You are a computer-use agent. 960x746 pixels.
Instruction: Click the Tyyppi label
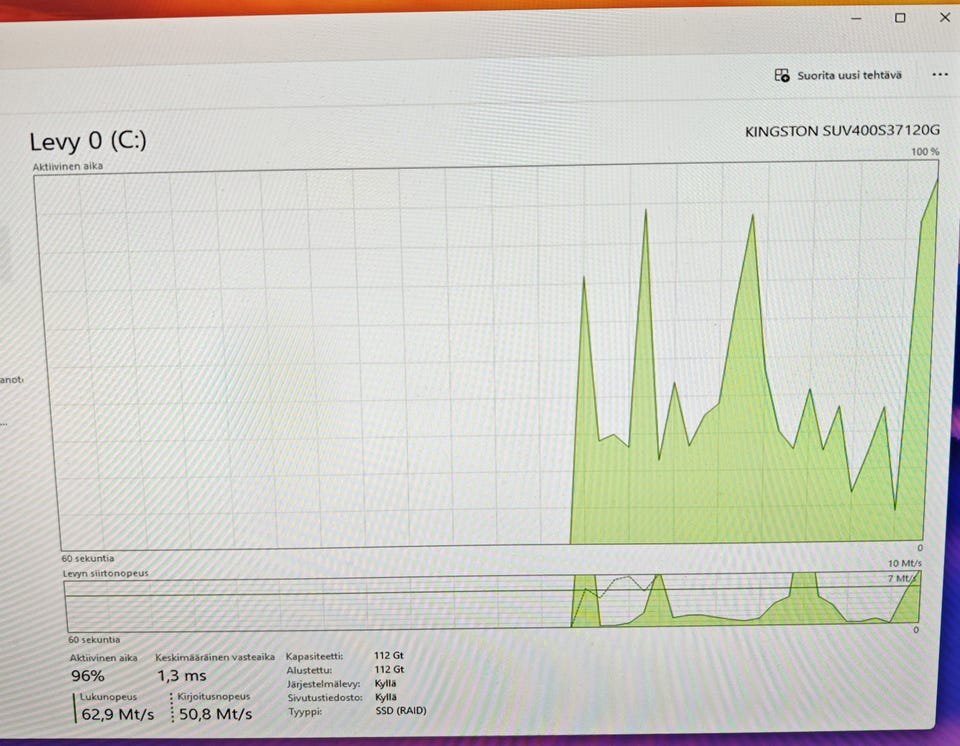tap(305, 712)
